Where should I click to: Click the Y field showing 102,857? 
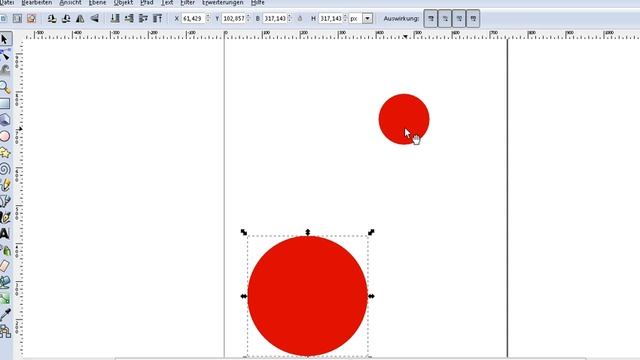(x=233, y=18)
